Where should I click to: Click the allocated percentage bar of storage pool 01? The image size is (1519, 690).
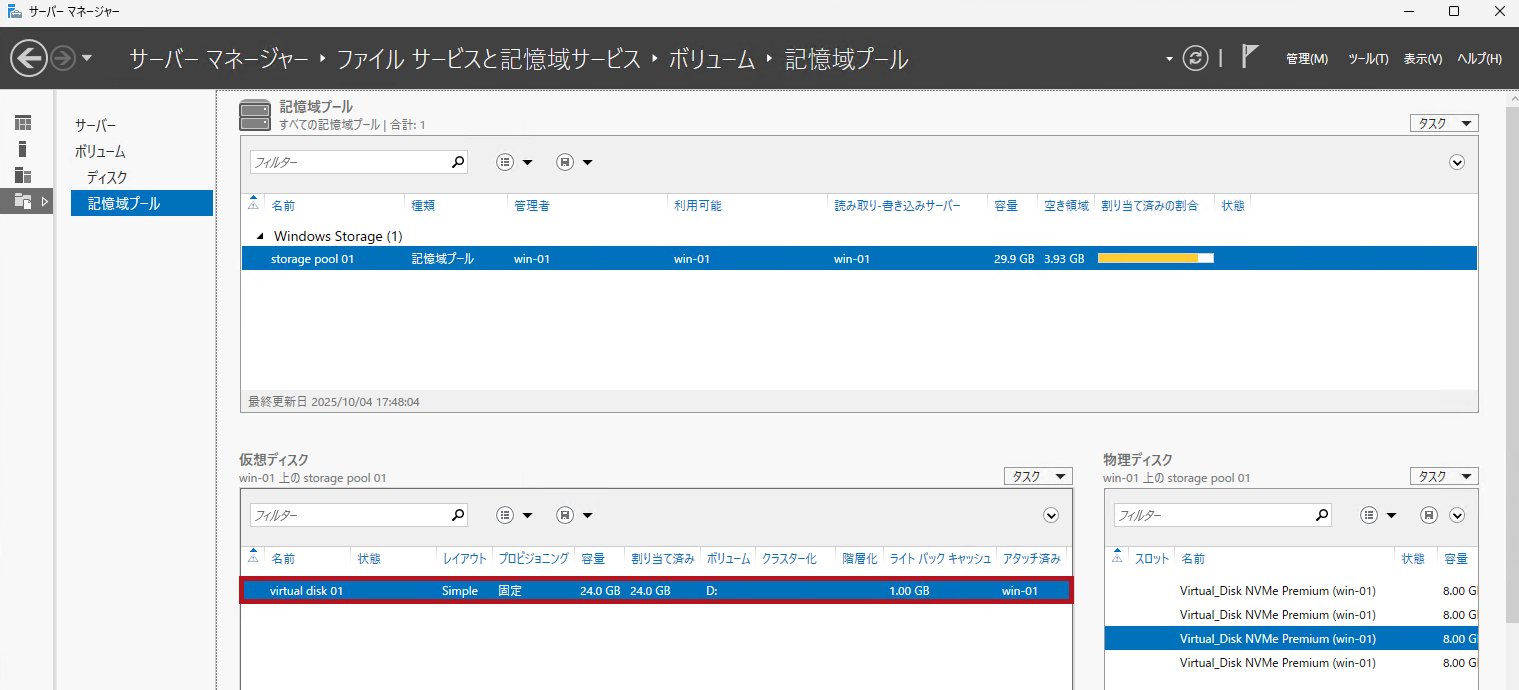pos(1155,258)
